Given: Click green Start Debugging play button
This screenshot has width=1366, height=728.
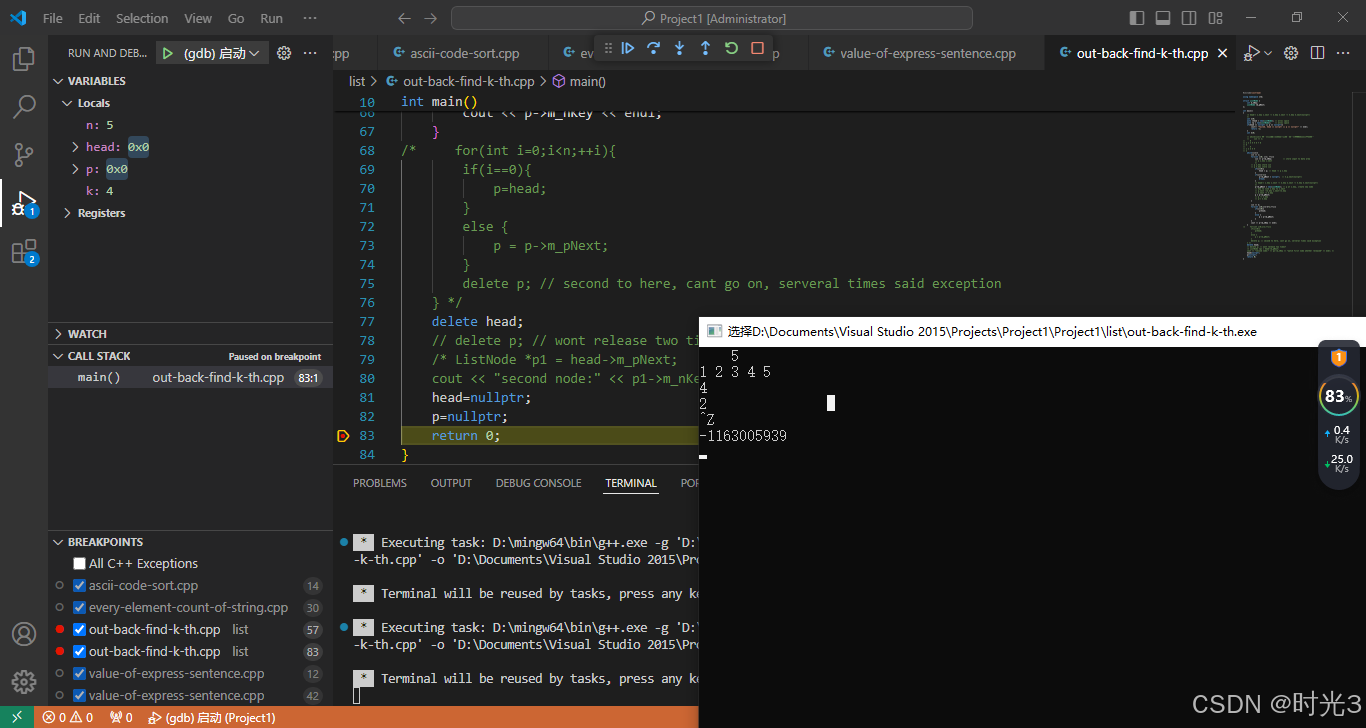Looking at the screenshot, I should [x=168, y=53].
